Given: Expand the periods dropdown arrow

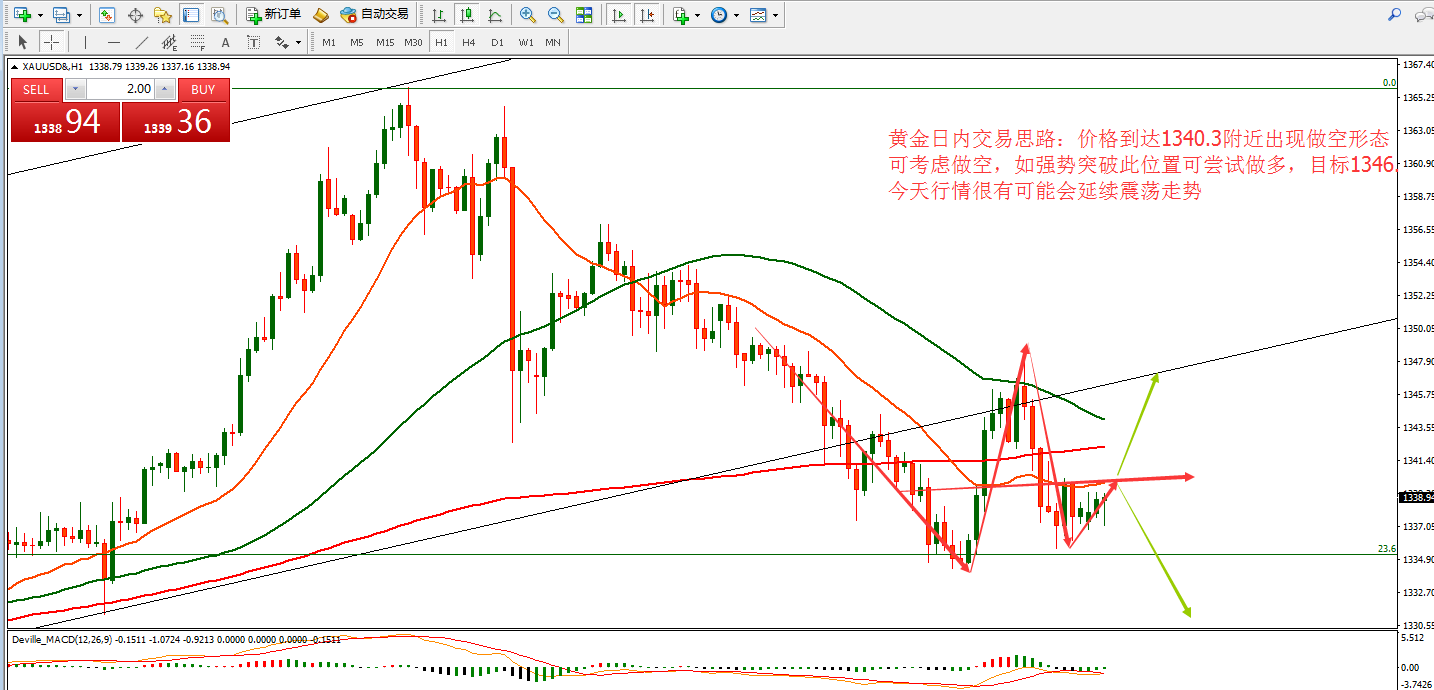Looking at the screenshot, I should click(x=737, y=15).
